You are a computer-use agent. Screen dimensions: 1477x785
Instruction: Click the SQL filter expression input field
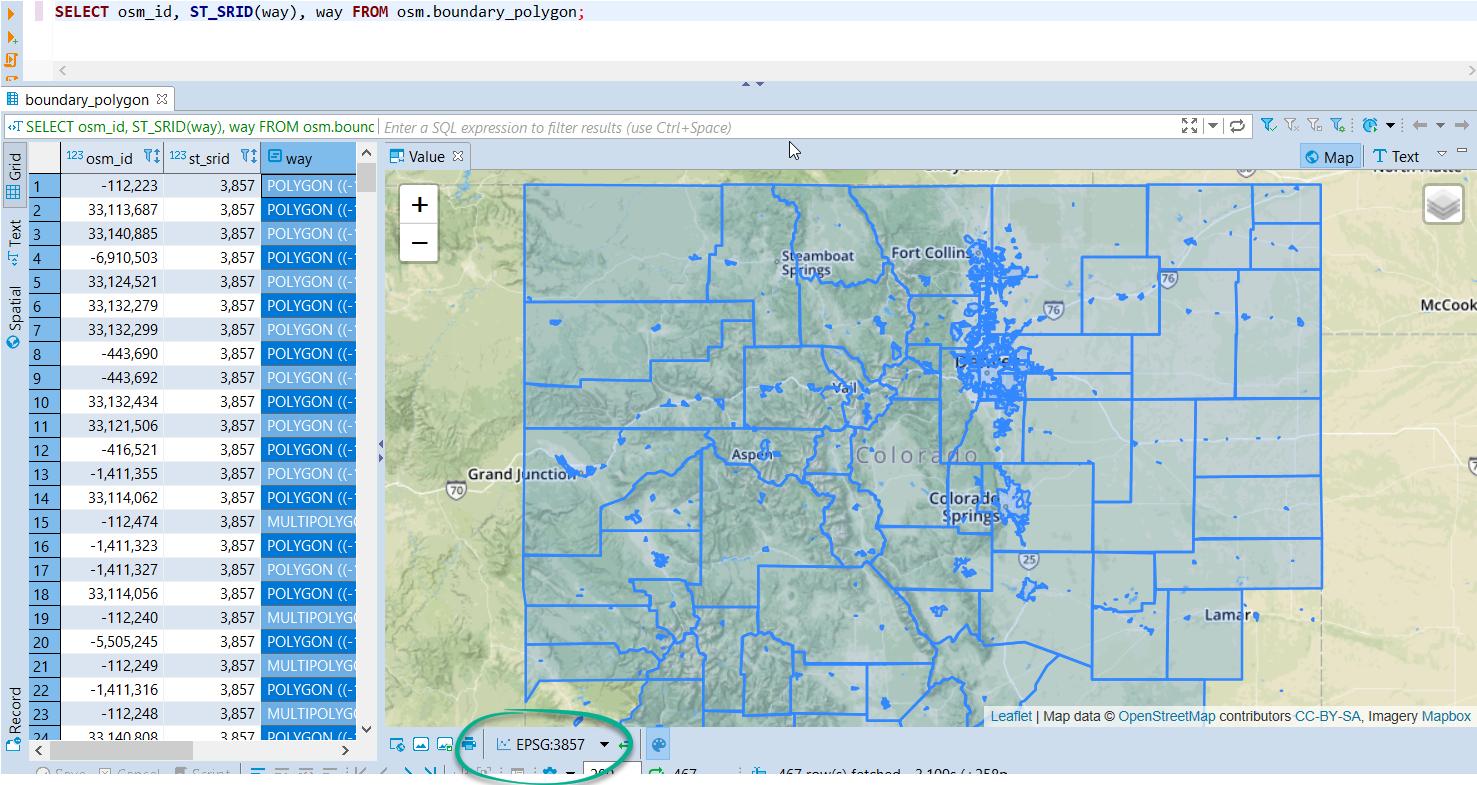point(700,127)
